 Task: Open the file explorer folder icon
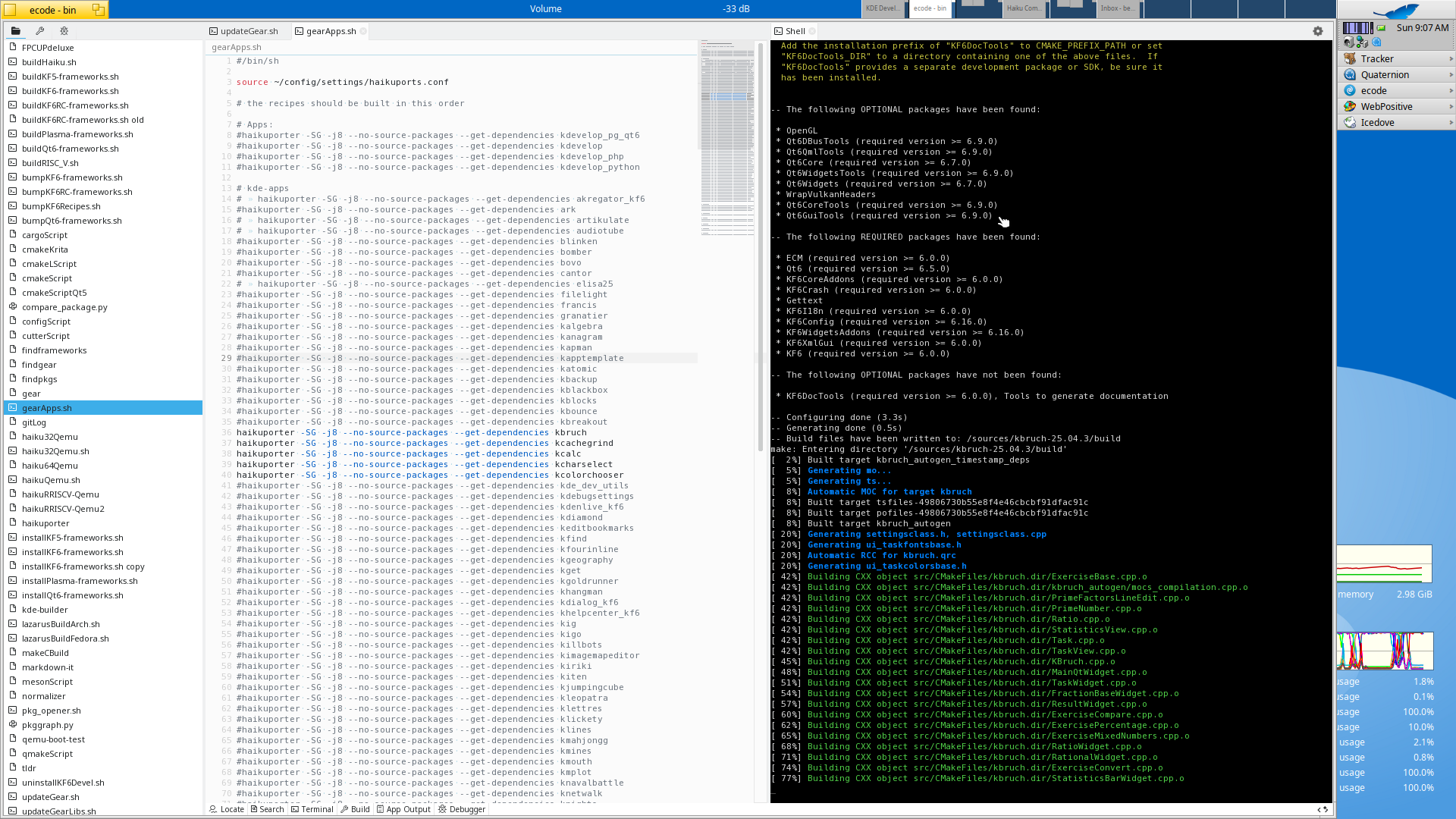click(x=15, y=31)
